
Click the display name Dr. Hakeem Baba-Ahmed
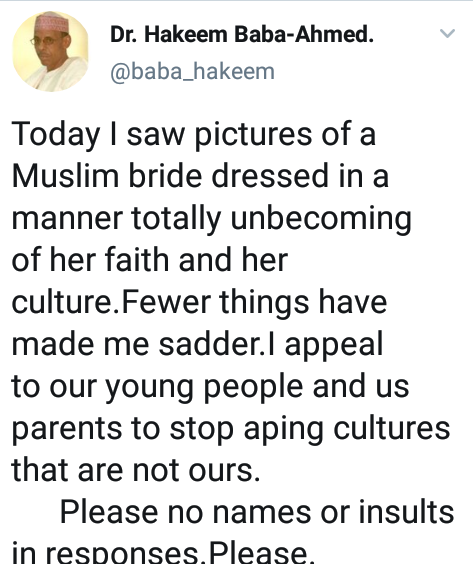tap(242, 35)
